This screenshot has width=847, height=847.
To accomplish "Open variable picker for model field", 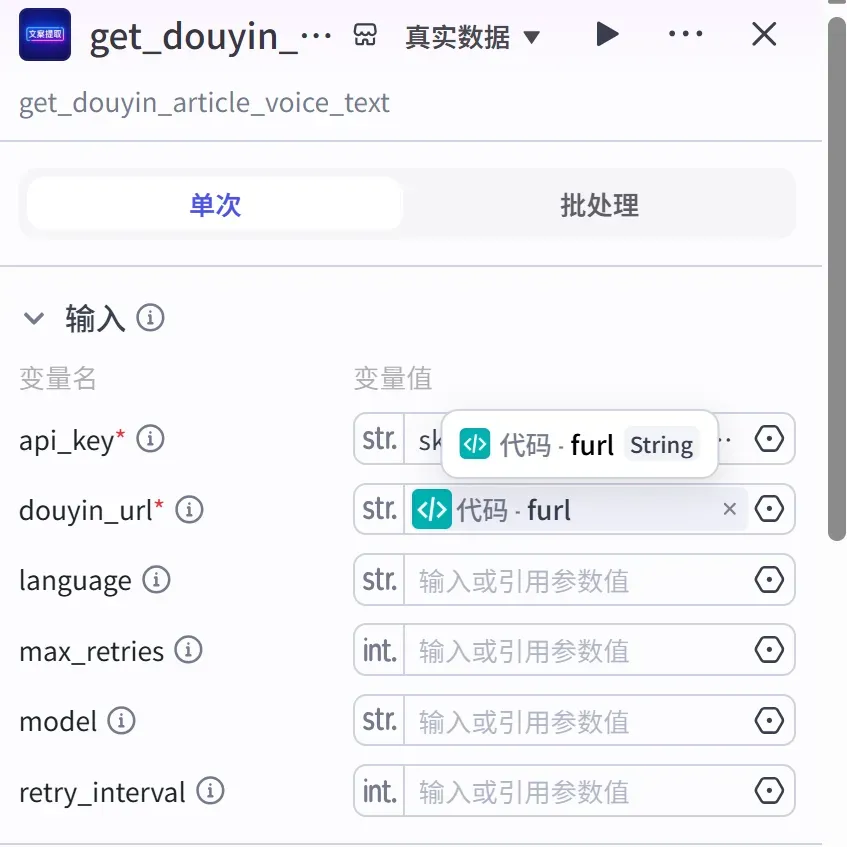I will pyautogui.click(x=769, y=721).
